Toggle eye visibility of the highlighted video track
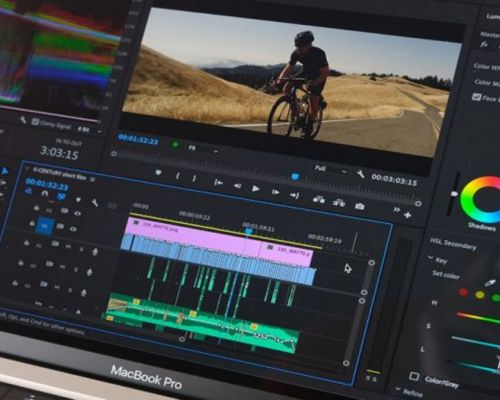 coord(72,229)
